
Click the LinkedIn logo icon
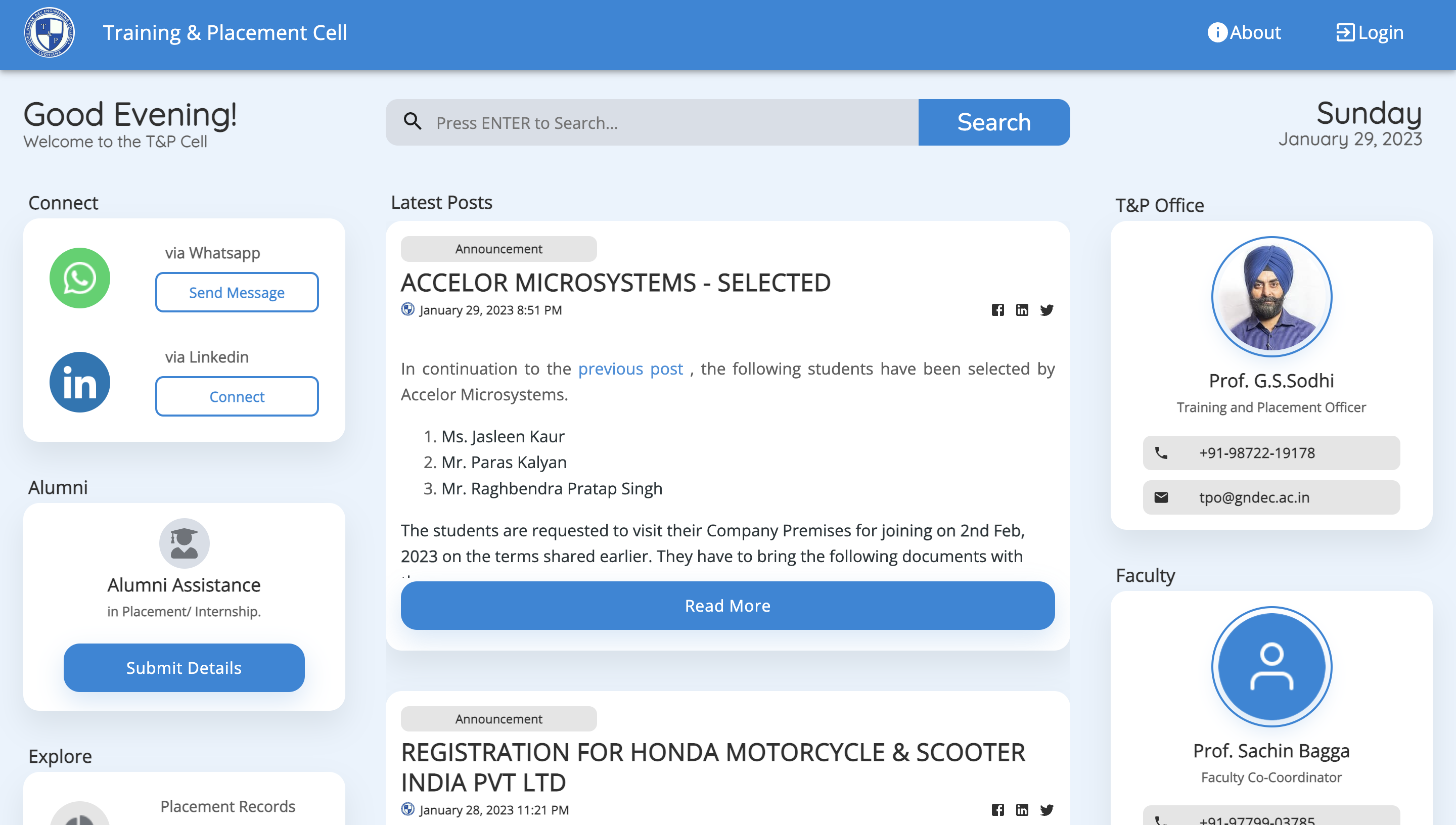(x=79, y=382)
